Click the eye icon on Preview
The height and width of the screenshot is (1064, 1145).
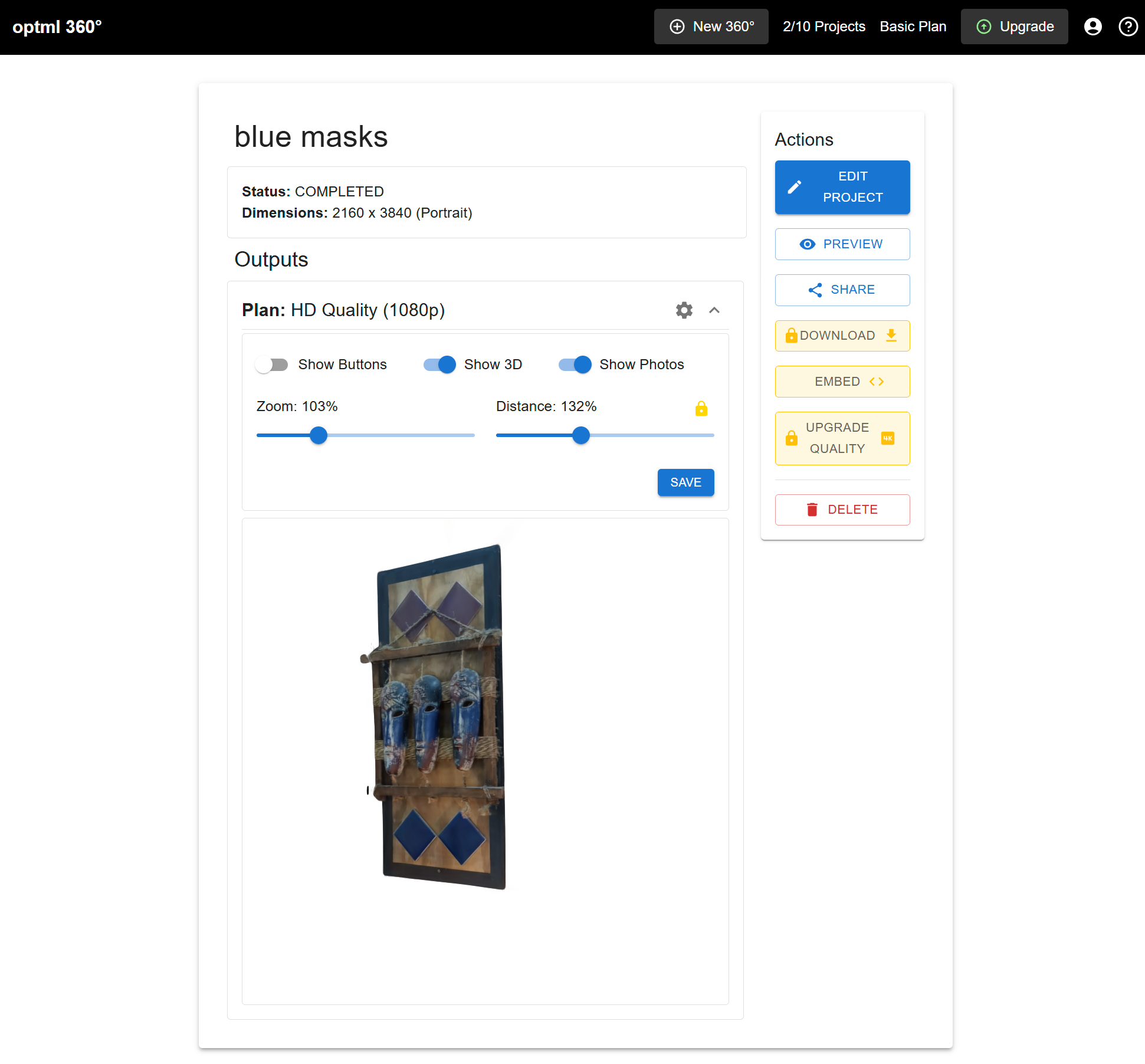pos(807,244)
